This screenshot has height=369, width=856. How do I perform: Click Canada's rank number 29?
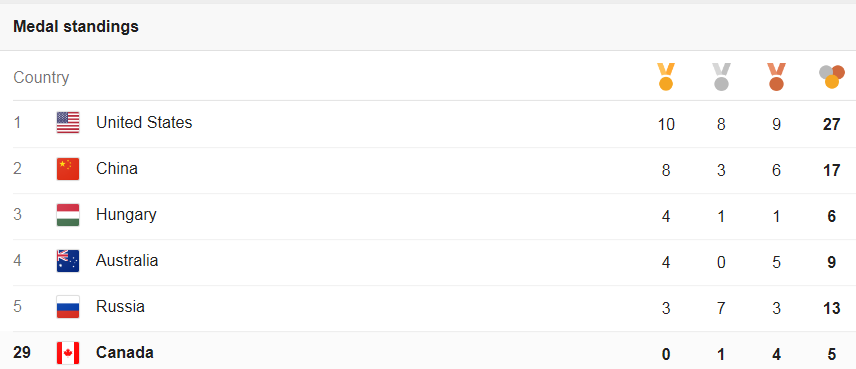(x=22, y=353)
